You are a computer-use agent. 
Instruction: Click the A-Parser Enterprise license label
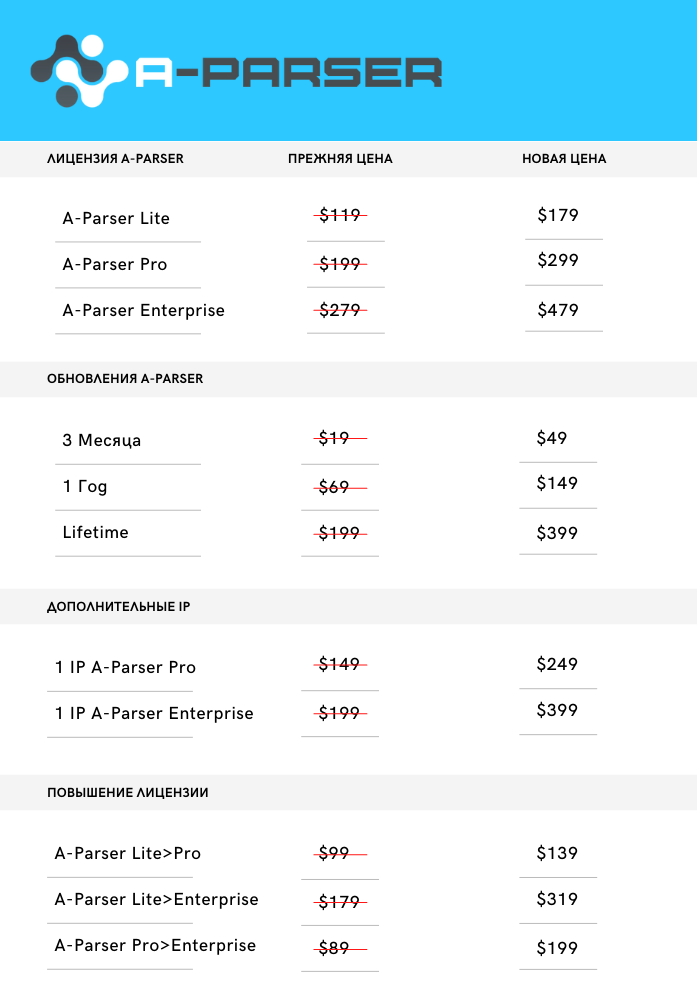coord(143,310)
